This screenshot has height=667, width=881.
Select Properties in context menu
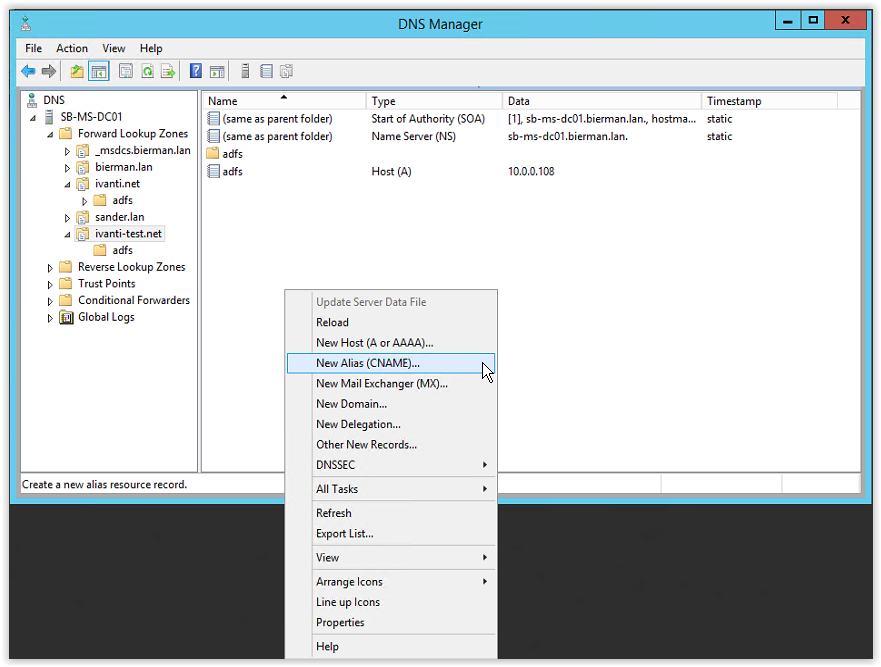coord(390,623)
